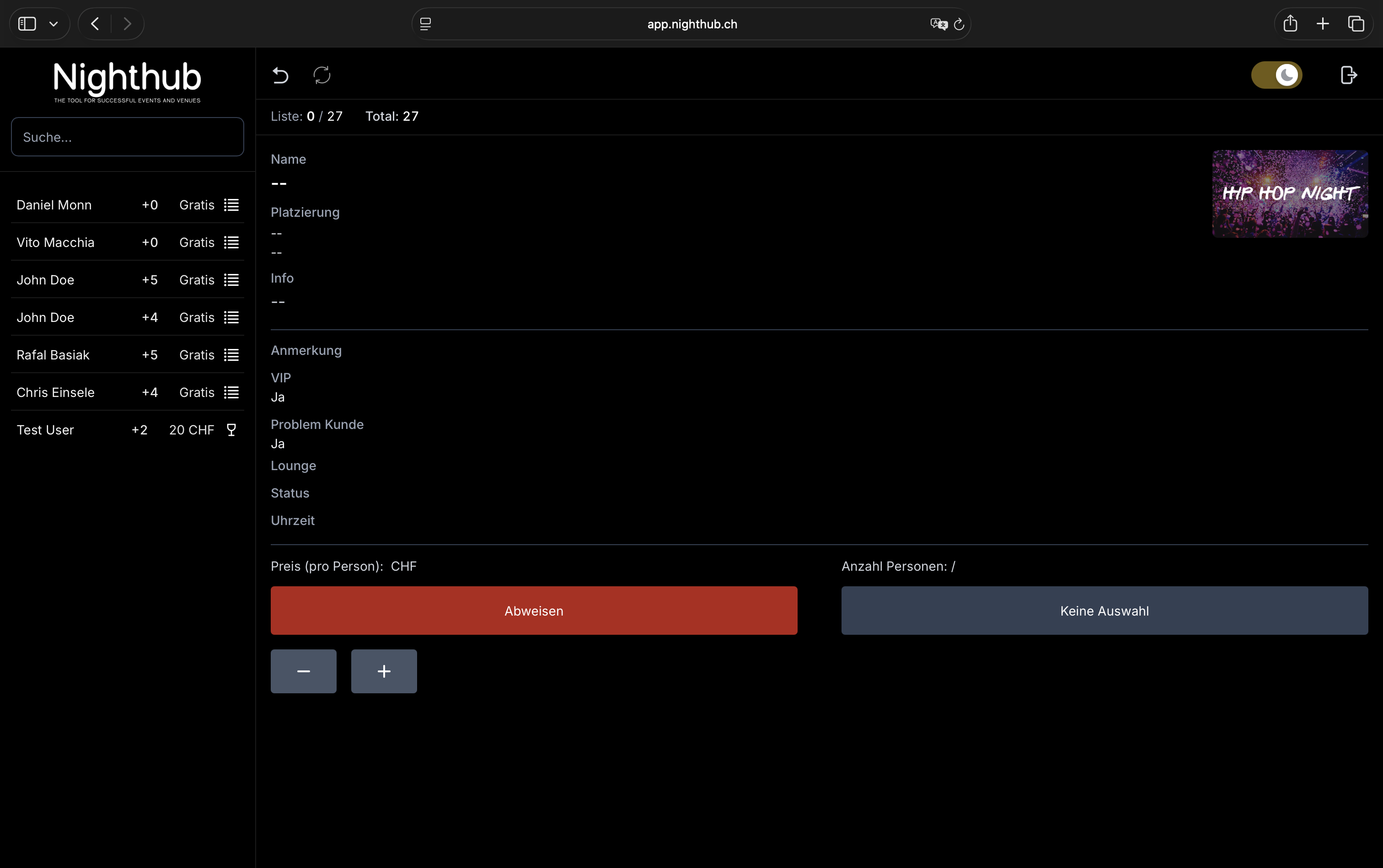Click the Total: 27 counter
Viewport: 1383px width, 868px height.
point(392,116)
